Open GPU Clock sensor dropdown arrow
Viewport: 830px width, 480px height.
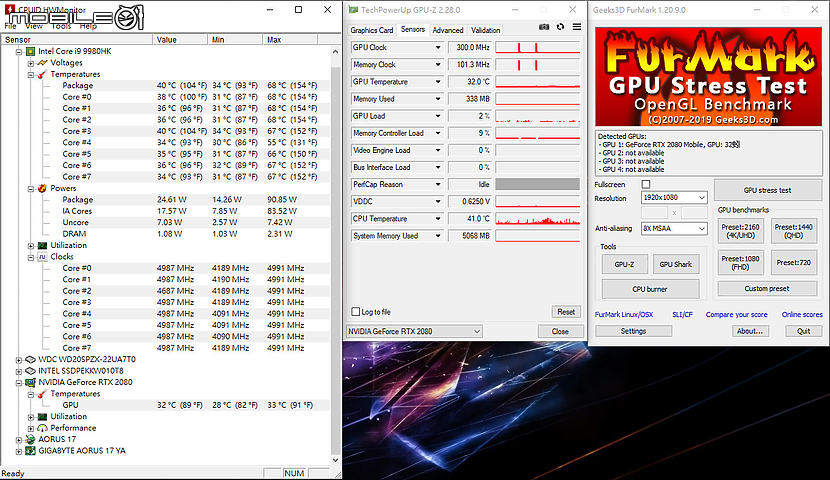click(438, 48)
